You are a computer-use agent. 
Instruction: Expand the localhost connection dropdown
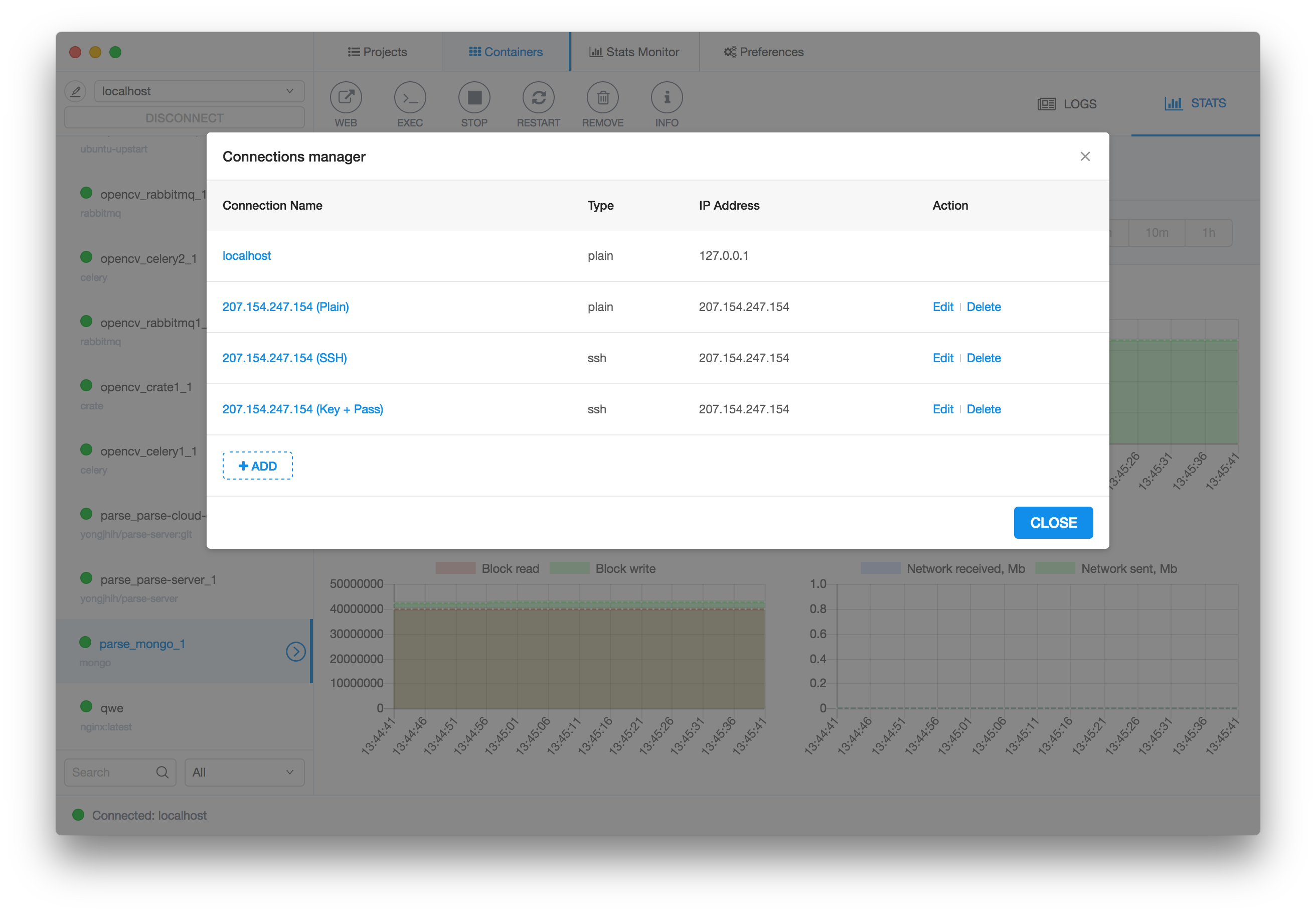199,91
